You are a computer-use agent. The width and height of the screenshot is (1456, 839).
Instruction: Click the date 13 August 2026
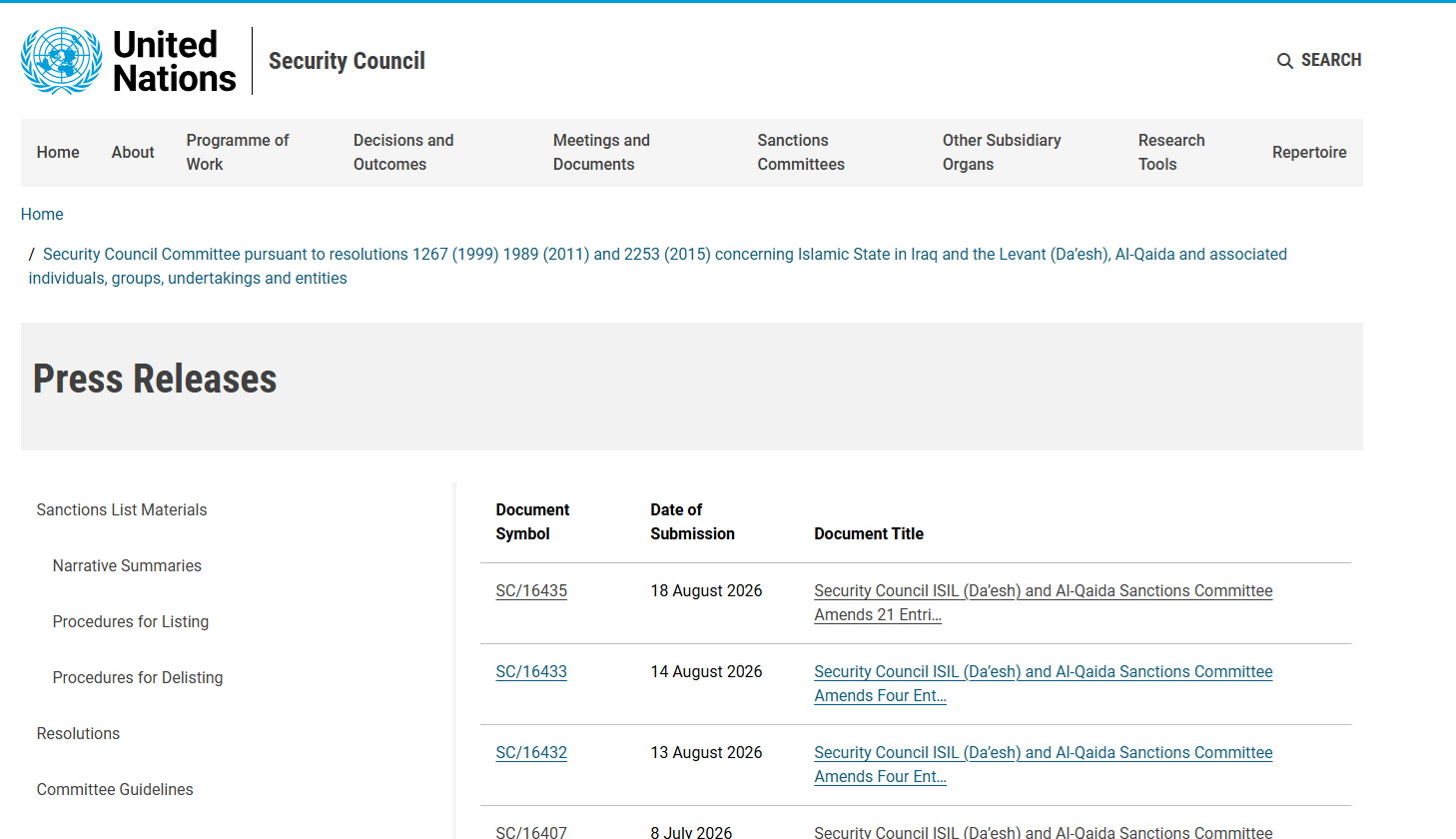706,753
